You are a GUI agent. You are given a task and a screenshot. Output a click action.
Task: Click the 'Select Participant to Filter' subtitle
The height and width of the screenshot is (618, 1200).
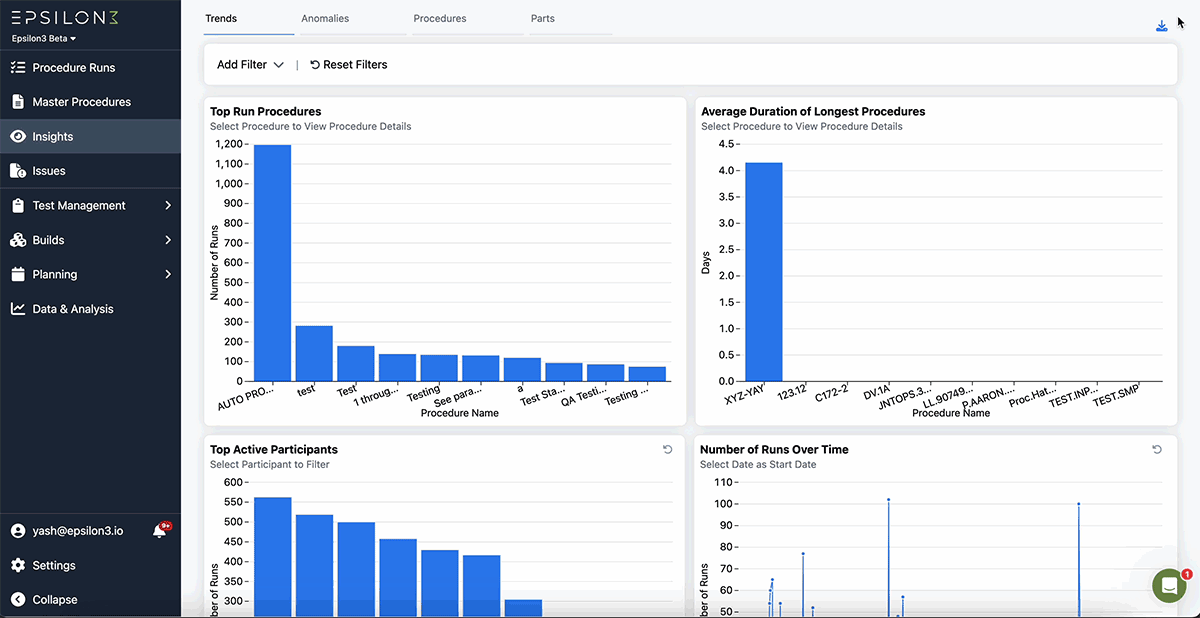269,464
